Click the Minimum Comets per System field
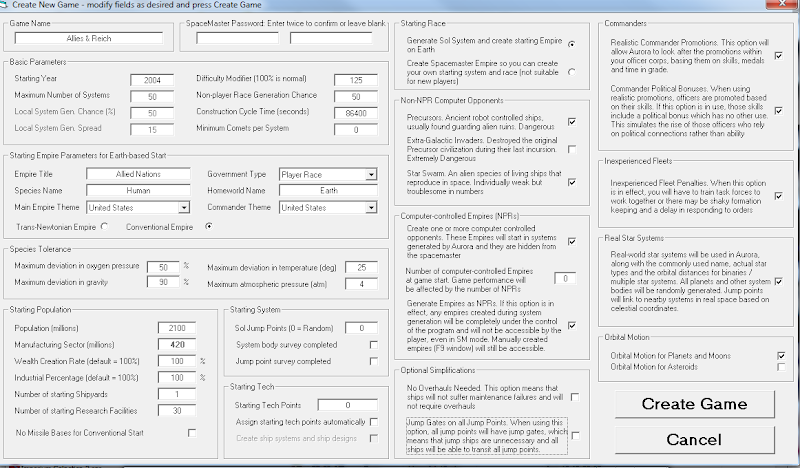Image resolution: width=800 pixels, height=468 pixels. [x=356, y=130]
